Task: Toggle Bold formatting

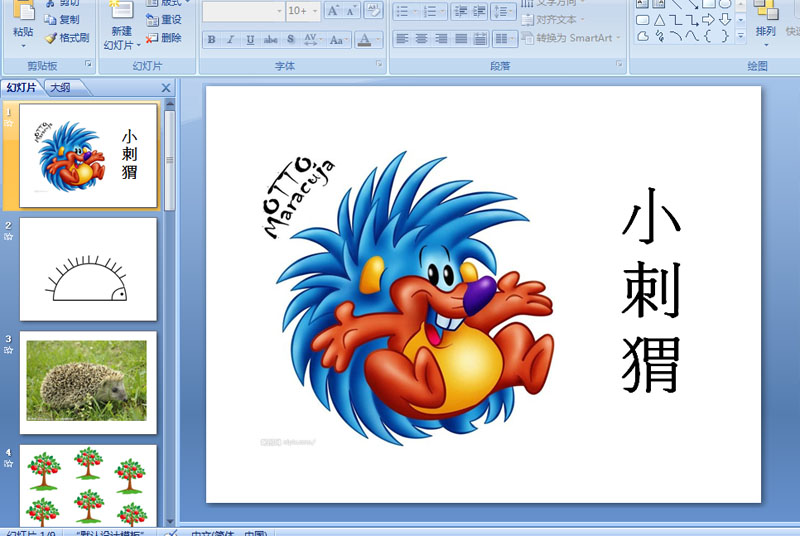Action: click(211, 39)
